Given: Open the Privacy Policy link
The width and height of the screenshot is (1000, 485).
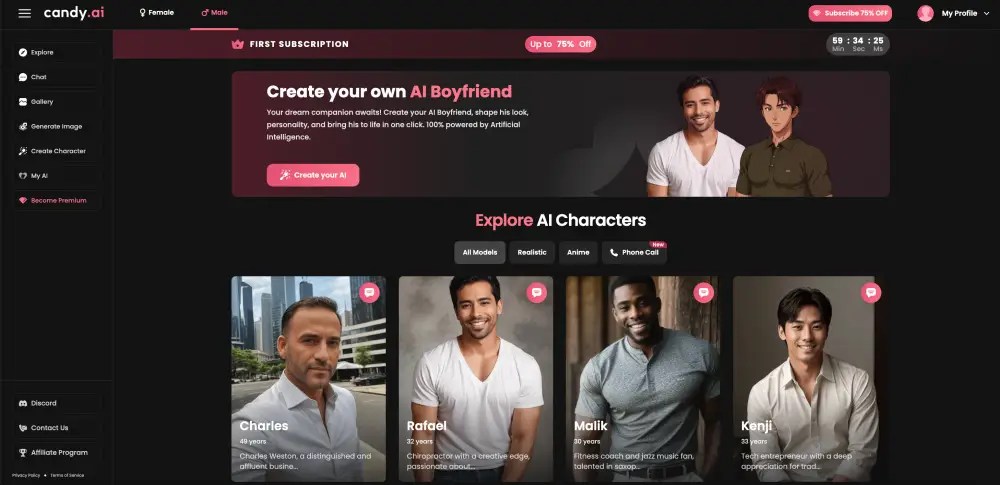Looking at the screenshot, I should pos(26,475).
